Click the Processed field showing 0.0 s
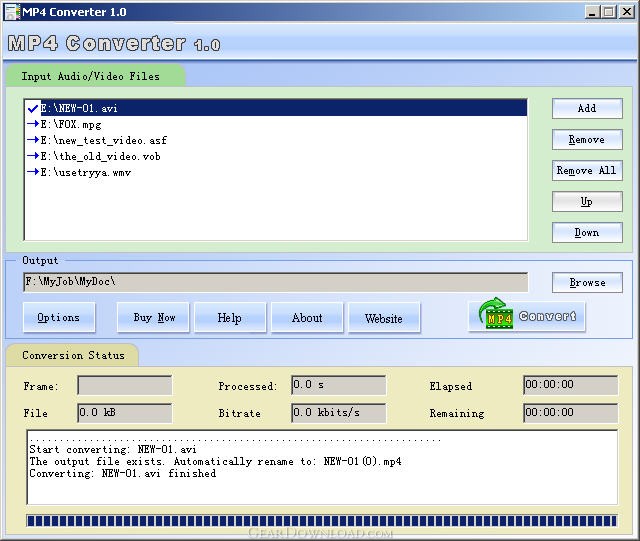Screen dimensions: 640x541 (338, 385)
